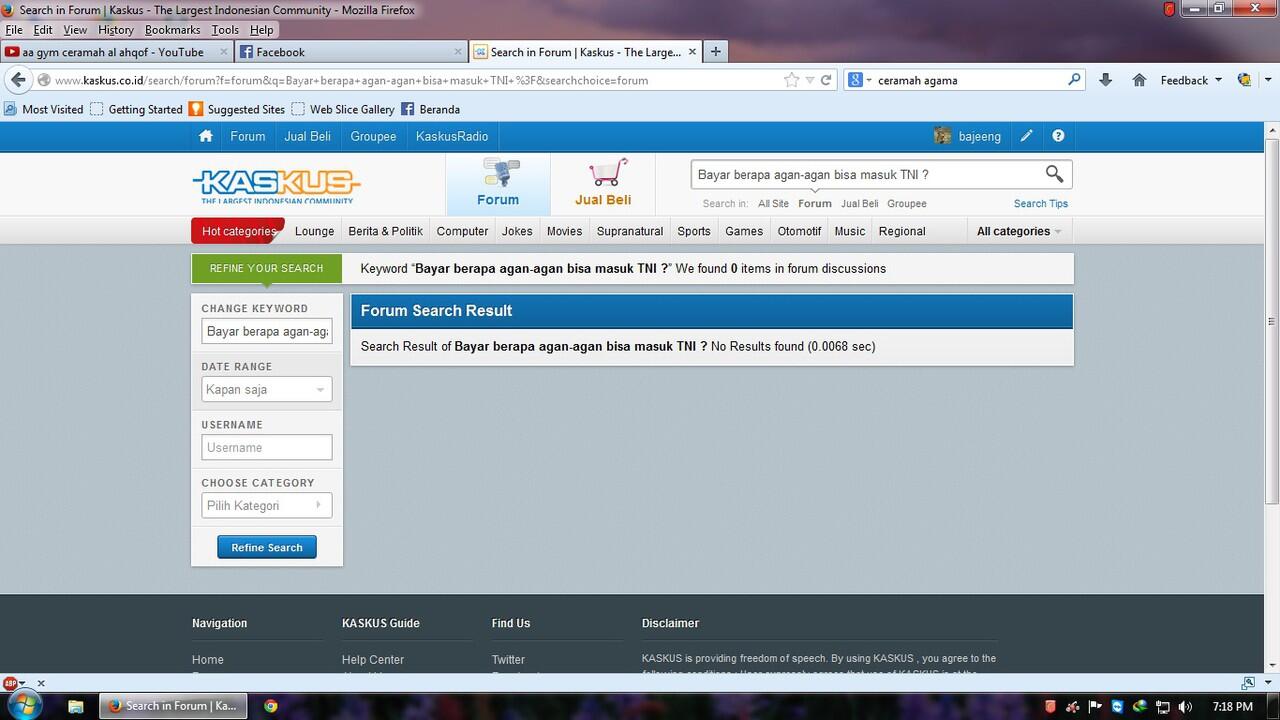The height and width of the screenshot is (720, 1280).
Task: Open the Web Slice Gallery bookmark
Action: click(x=342, y=109)
